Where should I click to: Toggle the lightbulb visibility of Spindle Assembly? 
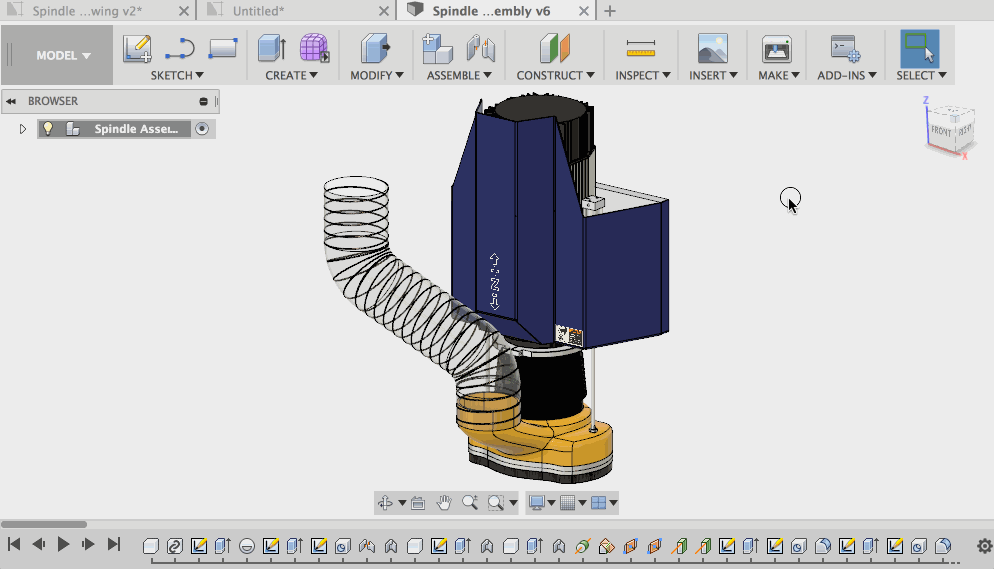[x=47, y=129]
